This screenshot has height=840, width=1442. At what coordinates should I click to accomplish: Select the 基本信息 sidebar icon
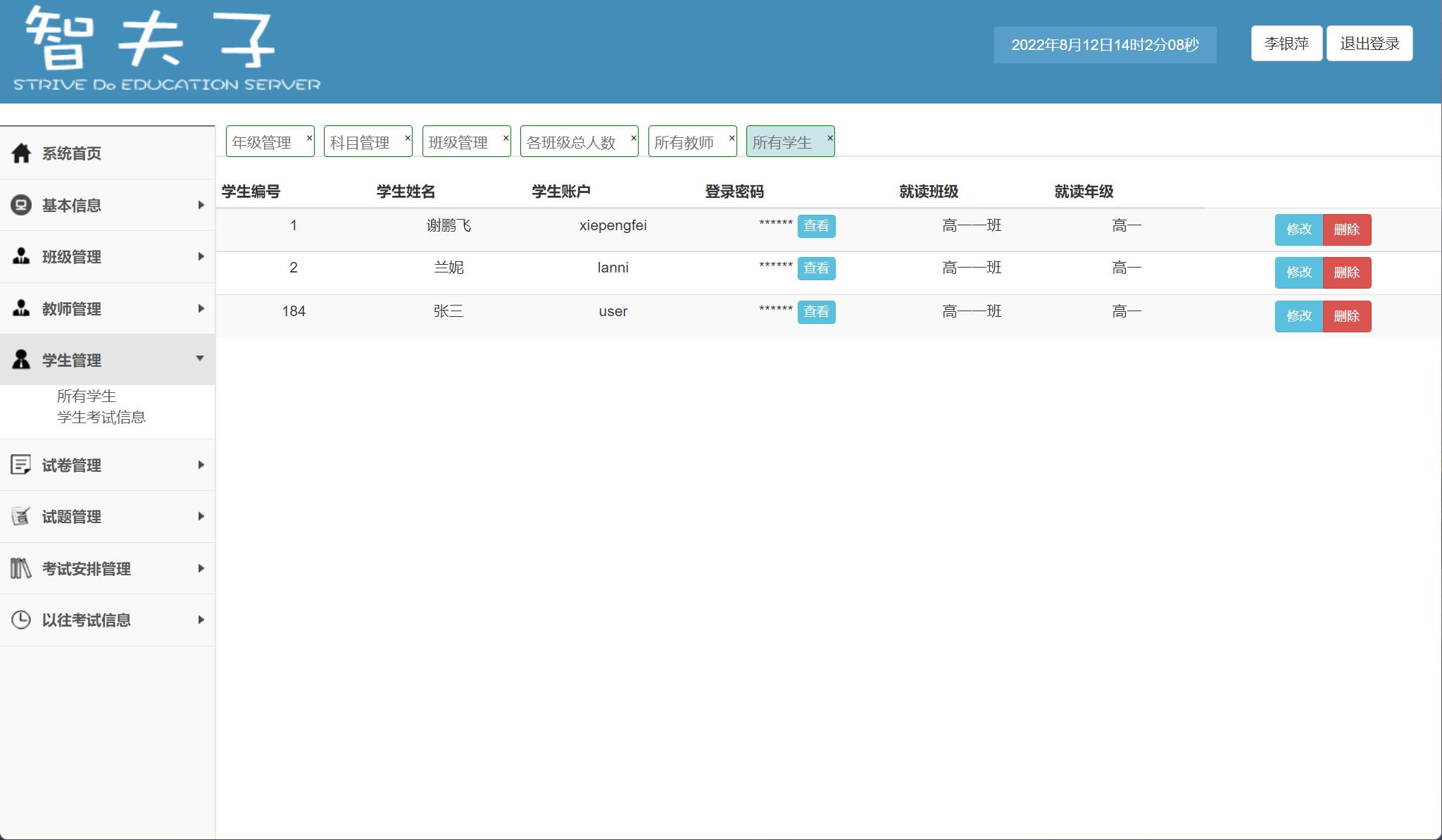pos(20,205)
